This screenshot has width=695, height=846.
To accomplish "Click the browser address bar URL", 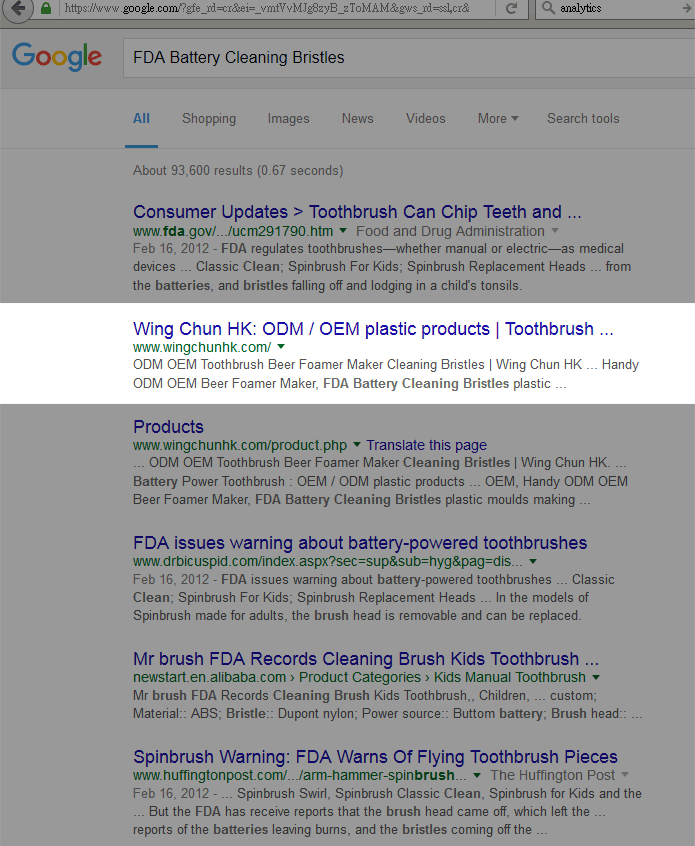I will 268,8.
